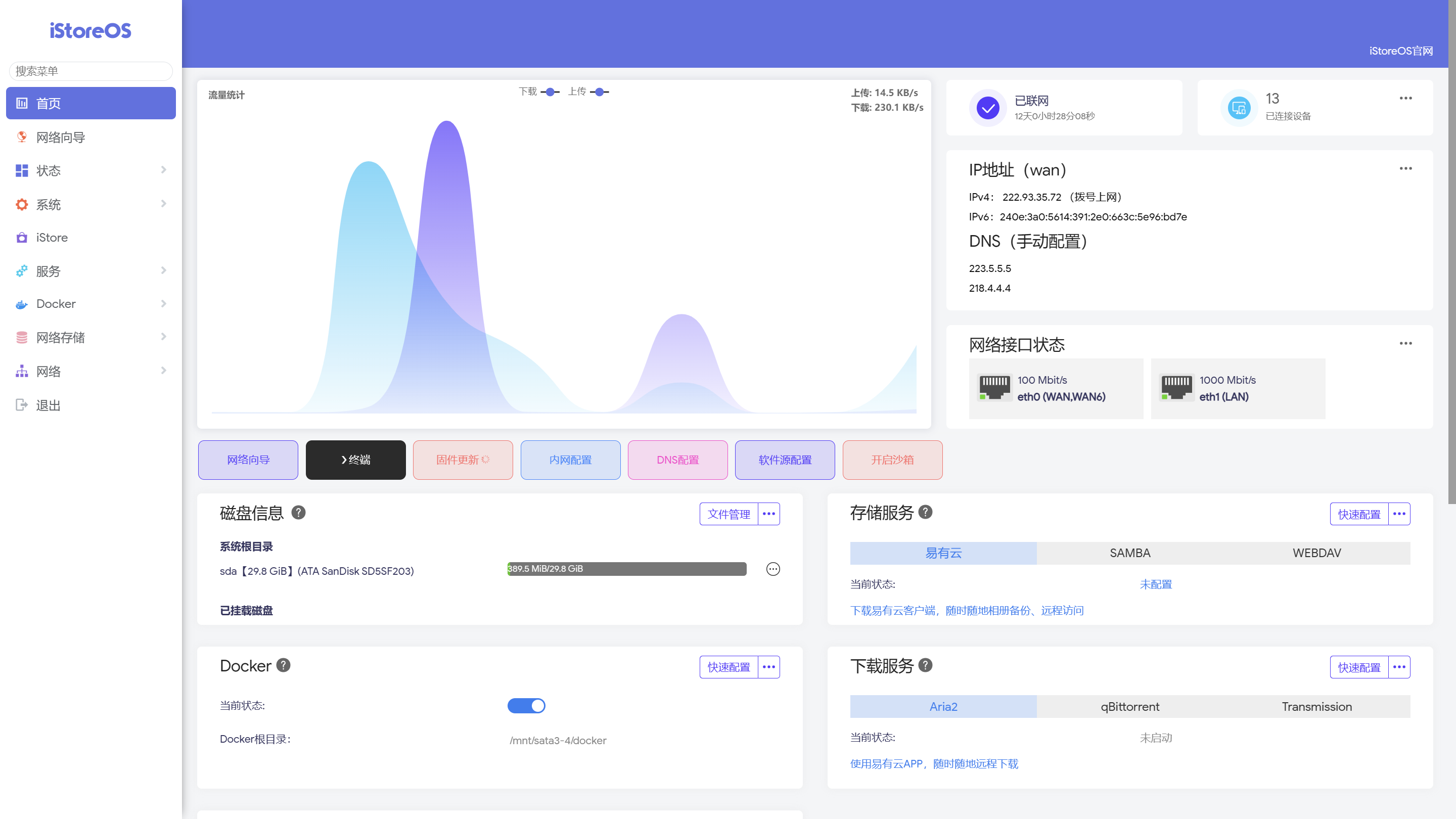The width and height of the screenshot is (1456, 819).
Task: Turn off the Docker status switch
Action: click(x=526, y=705)
